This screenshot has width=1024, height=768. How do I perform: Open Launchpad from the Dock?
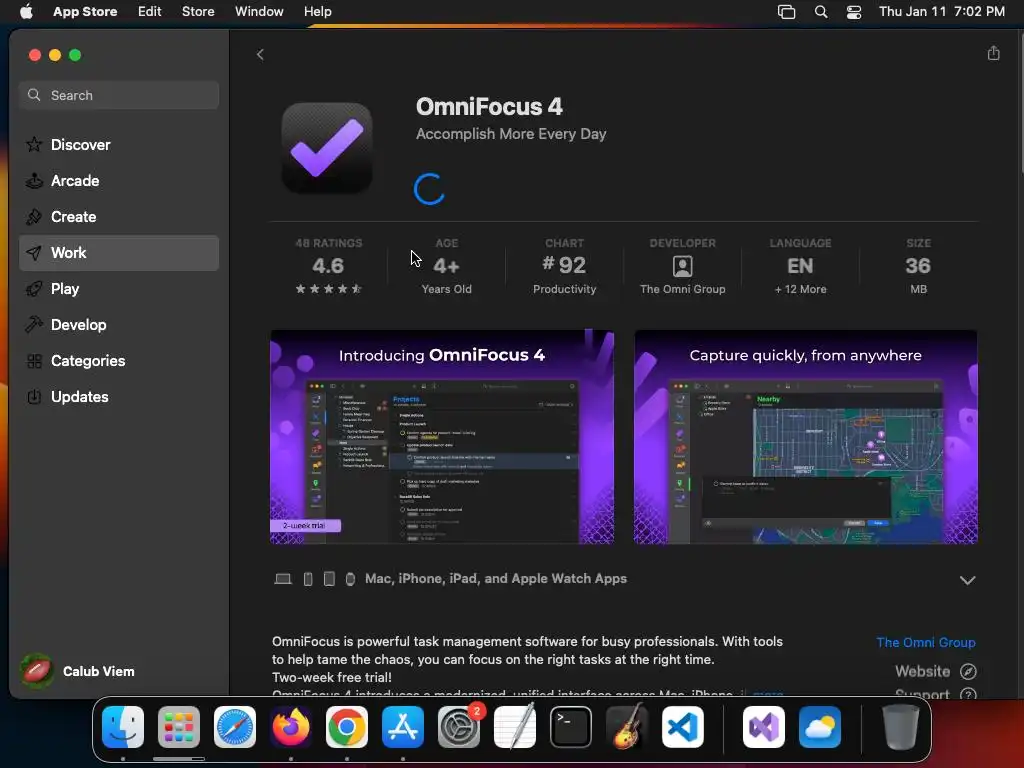pos(179,727)
